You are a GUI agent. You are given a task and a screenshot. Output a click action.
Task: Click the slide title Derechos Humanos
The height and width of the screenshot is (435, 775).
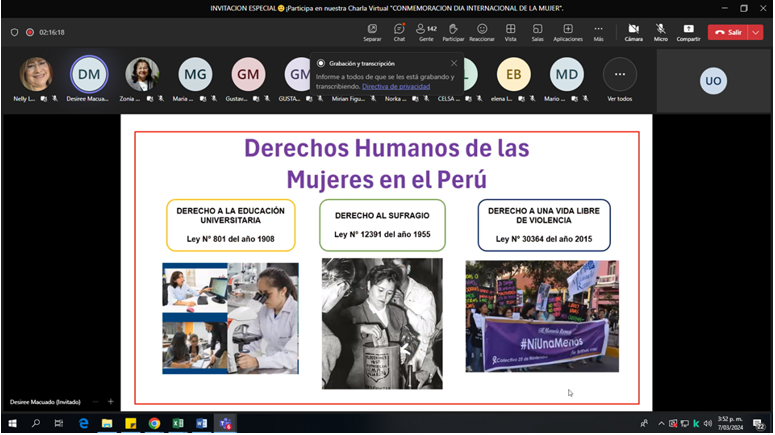[387, 164]
